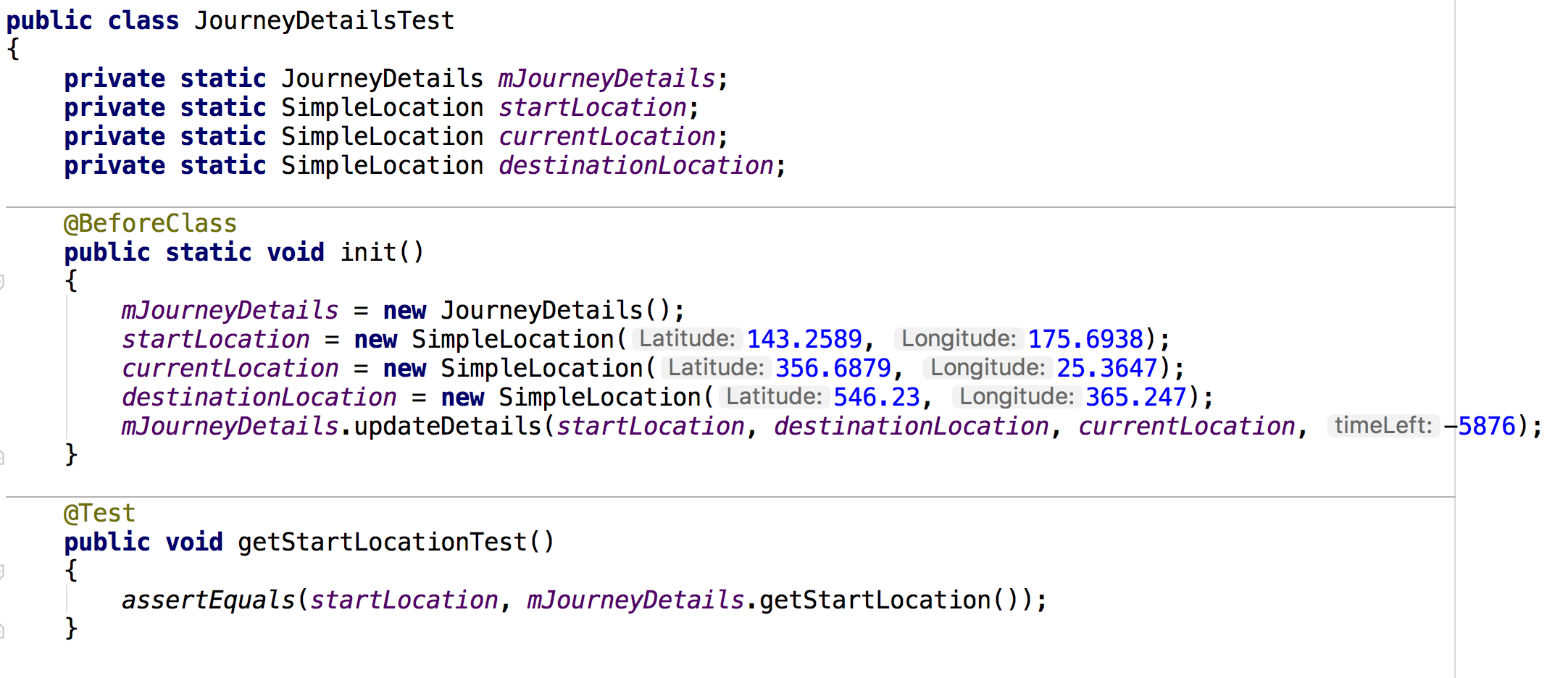This screenshot has height=678, width=1568.
Task: Click the -5876 value
Action: click(1480, 426)
